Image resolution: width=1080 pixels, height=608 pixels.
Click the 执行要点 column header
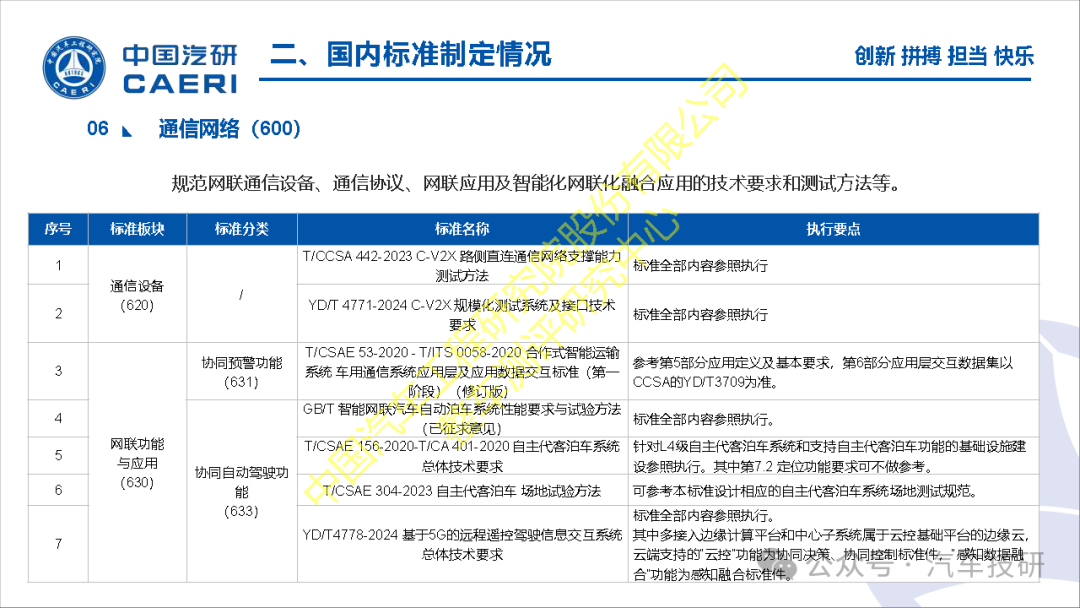833,229
